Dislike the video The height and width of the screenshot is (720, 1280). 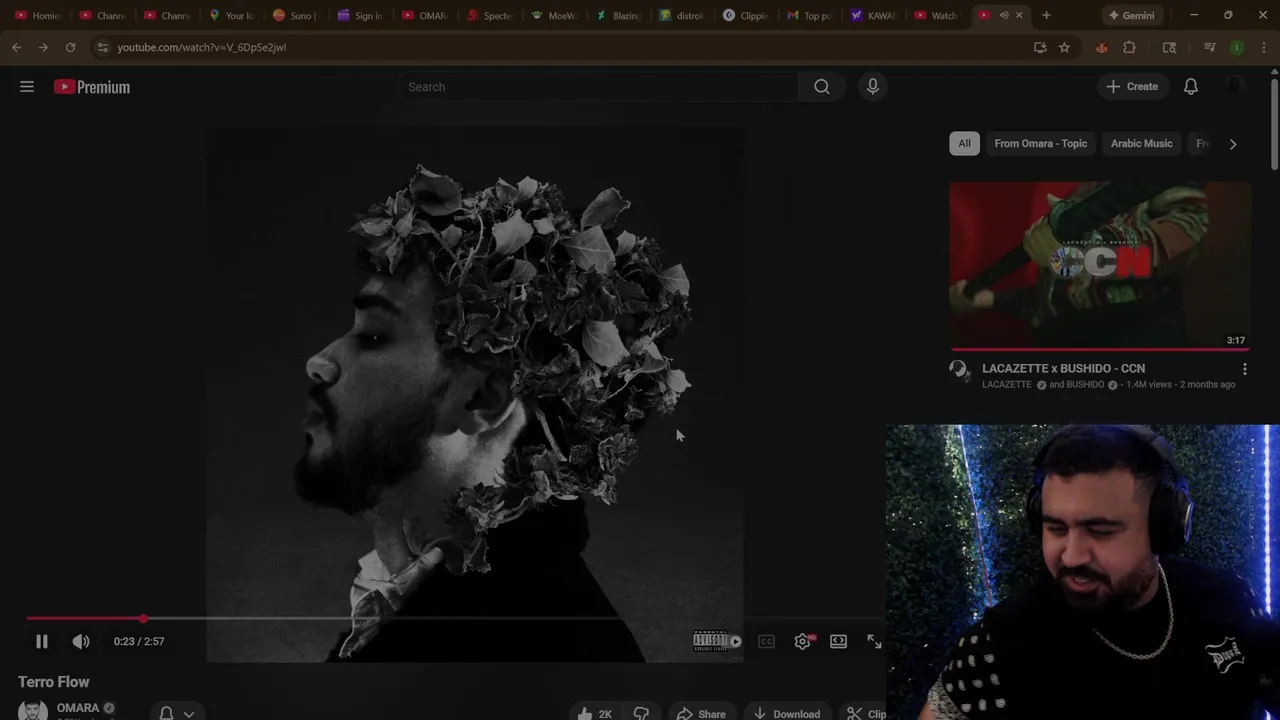coord(641,713)
